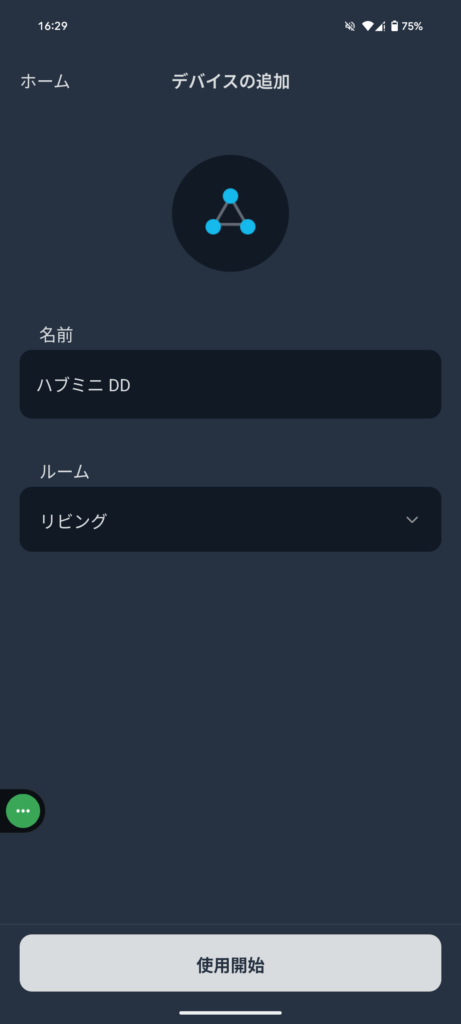Go back via ホーム link

click(x=45, y=82)
